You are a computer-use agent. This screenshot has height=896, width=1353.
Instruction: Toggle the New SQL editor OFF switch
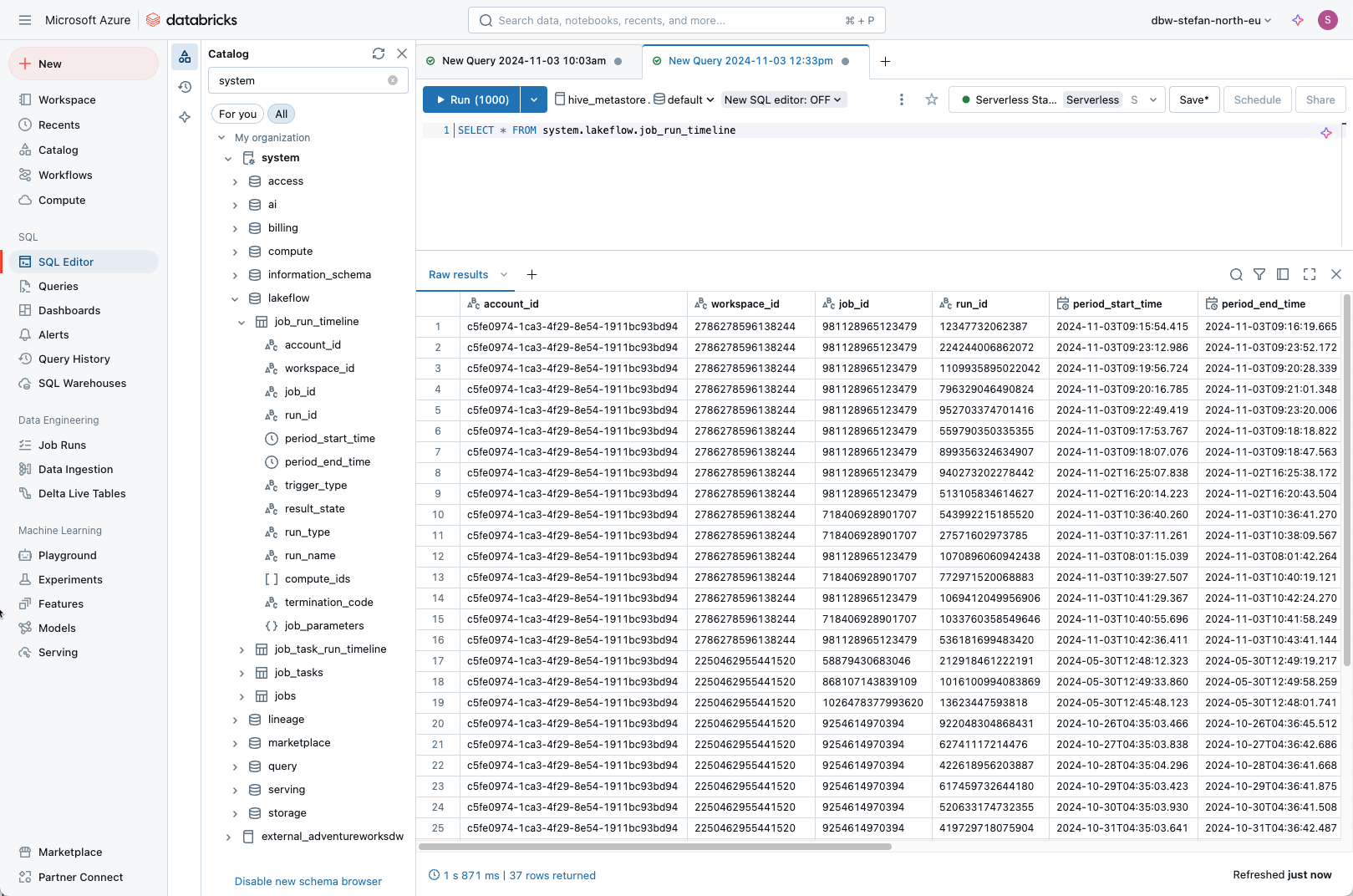click(783, 99)
